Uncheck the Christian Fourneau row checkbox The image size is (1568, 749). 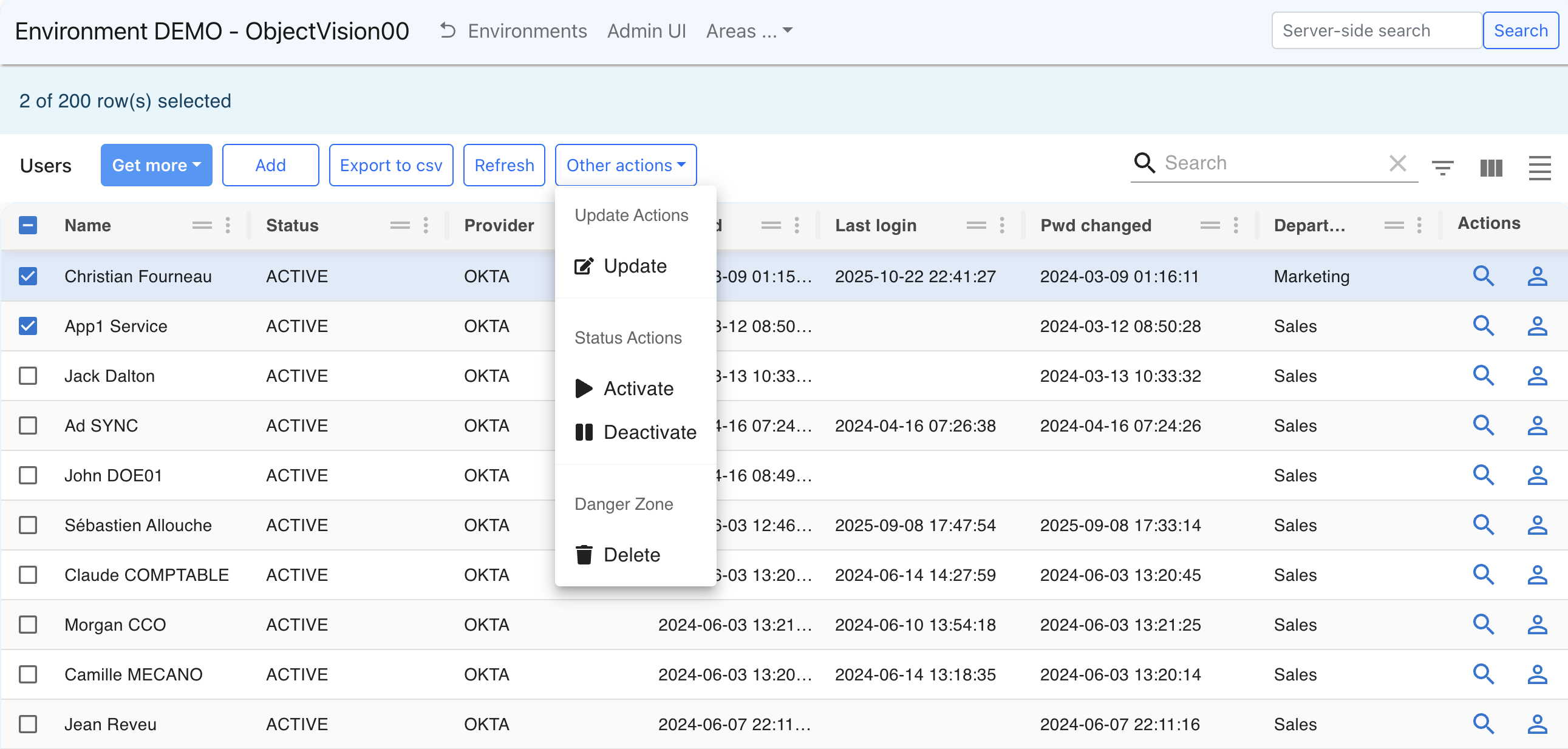click(x=28, y=276)
